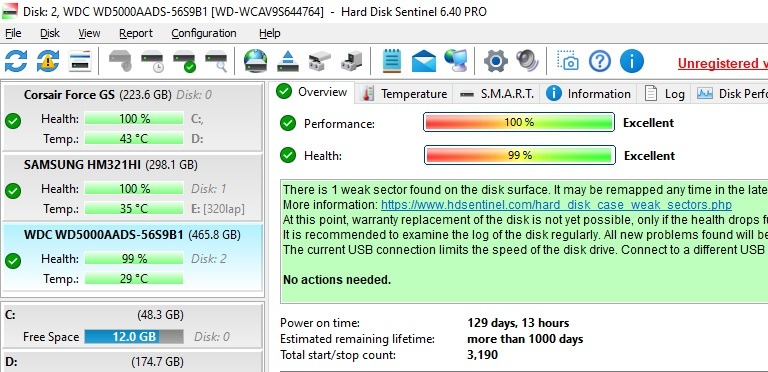Open the Disk menu
The image size is (768, 372).
(x=49, y=33)
